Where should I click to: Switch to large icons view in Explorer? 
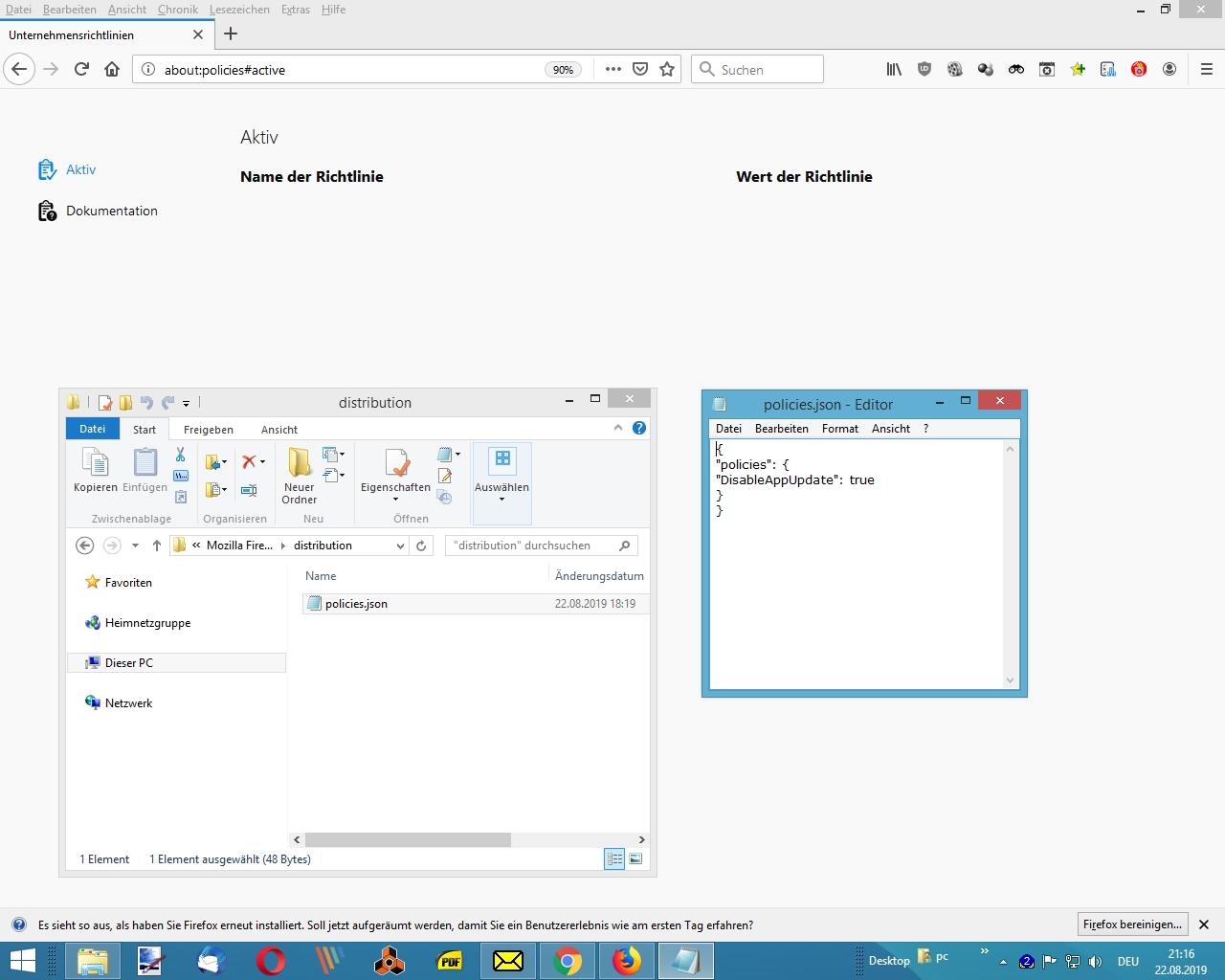tap(635, 859)
